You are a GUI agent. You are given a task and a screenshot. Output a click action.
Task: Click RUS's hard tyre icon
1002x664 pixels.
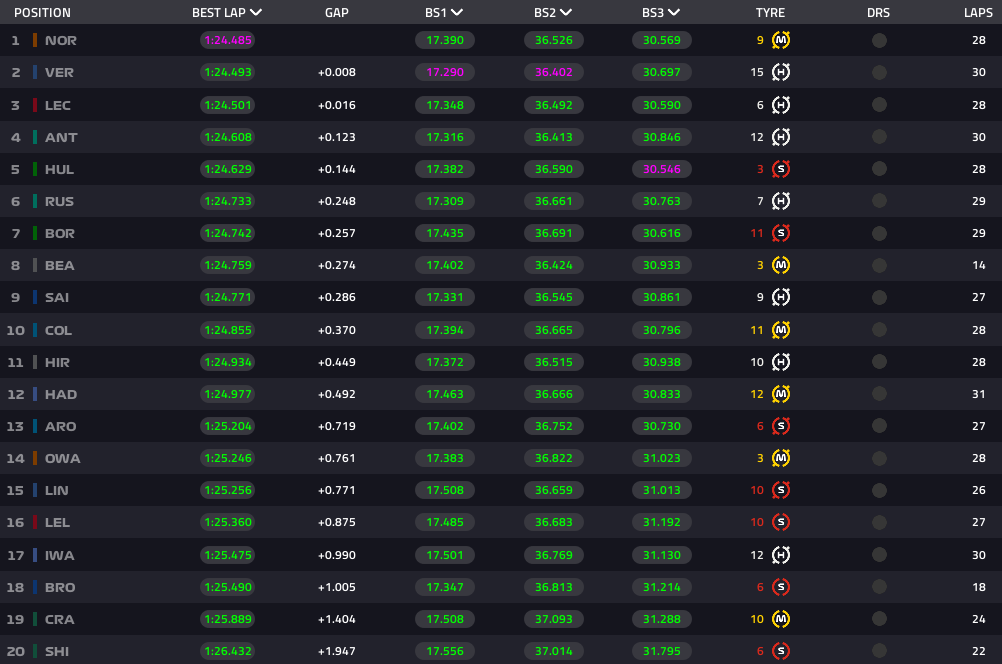(x=781, y=201)
